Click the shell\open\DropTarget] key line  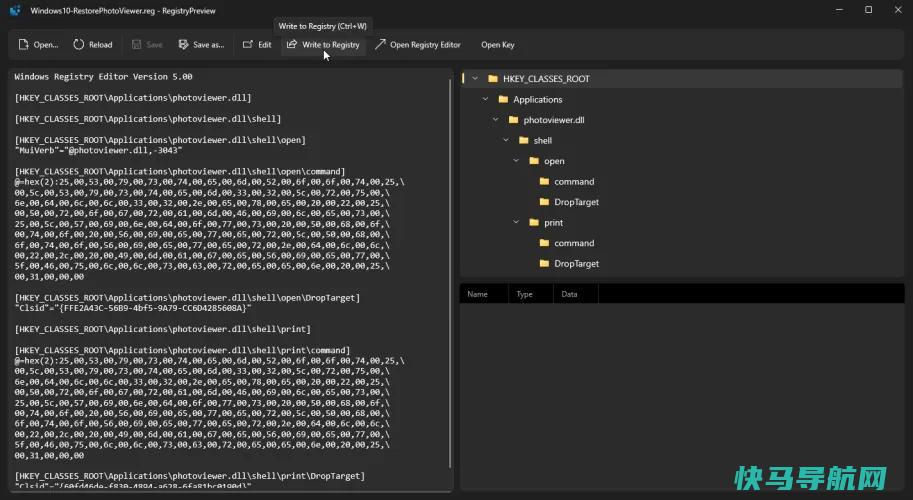pyautogui.click(x=187, y=297)
